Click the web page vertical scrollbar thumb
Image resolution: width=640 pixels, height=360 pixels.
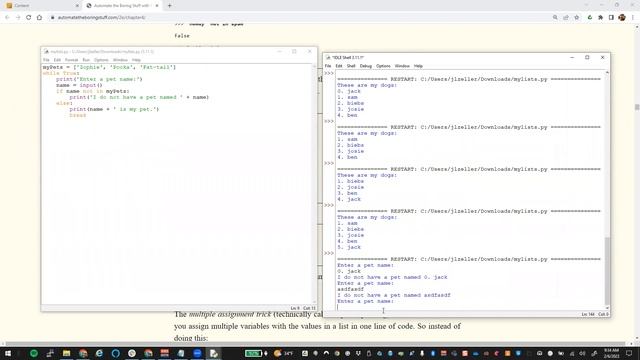637,107
